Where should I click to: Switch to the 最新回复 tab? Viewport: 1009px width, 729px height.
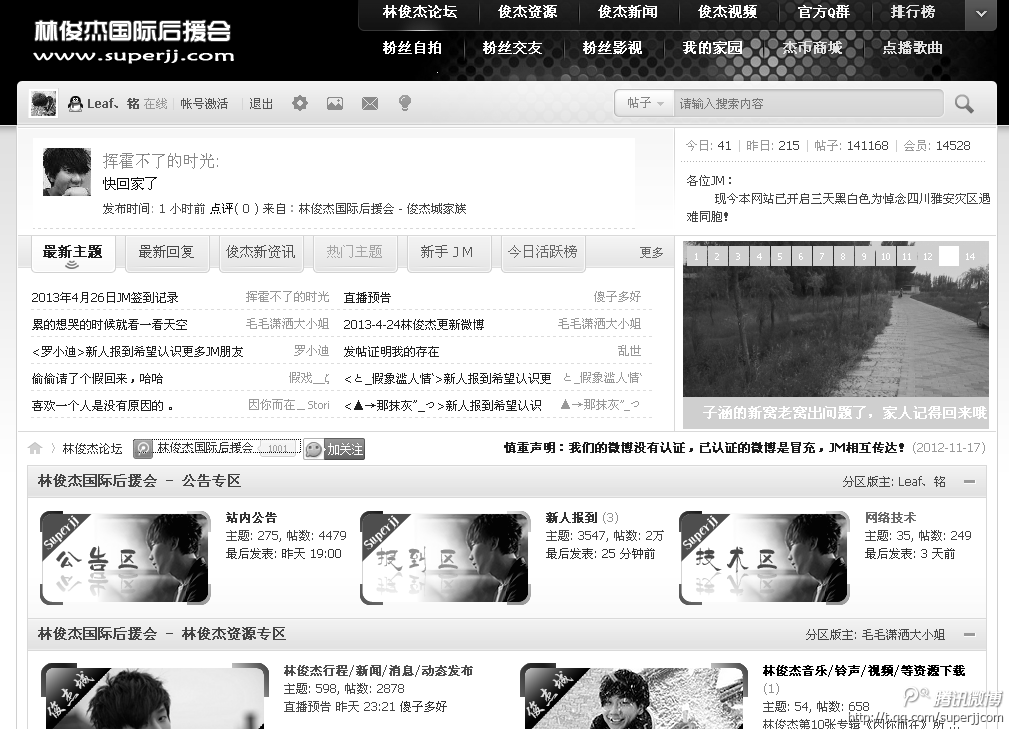(167, 252)
